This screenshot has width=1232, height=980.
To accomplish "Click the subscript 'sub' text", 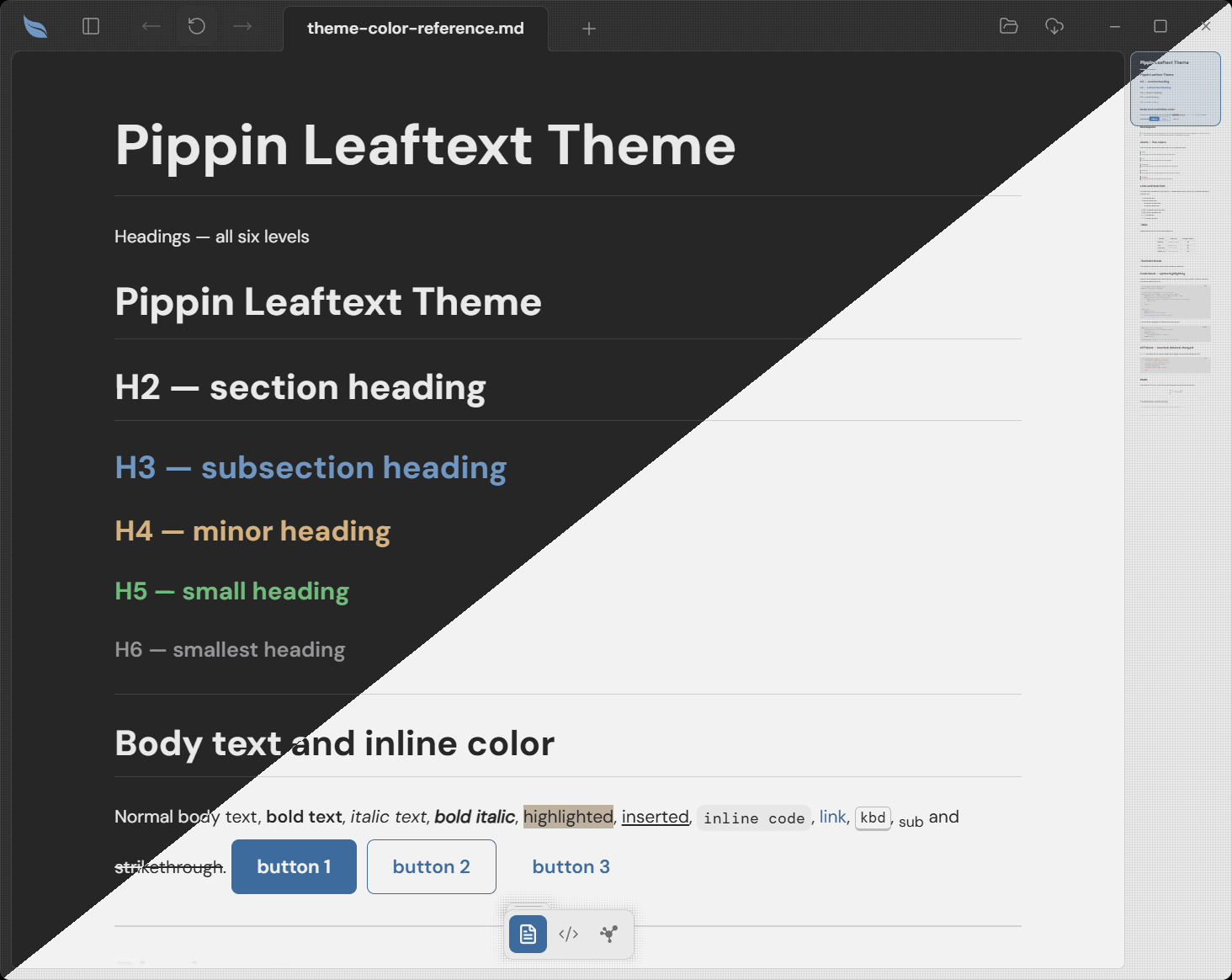I will (911, 822).
